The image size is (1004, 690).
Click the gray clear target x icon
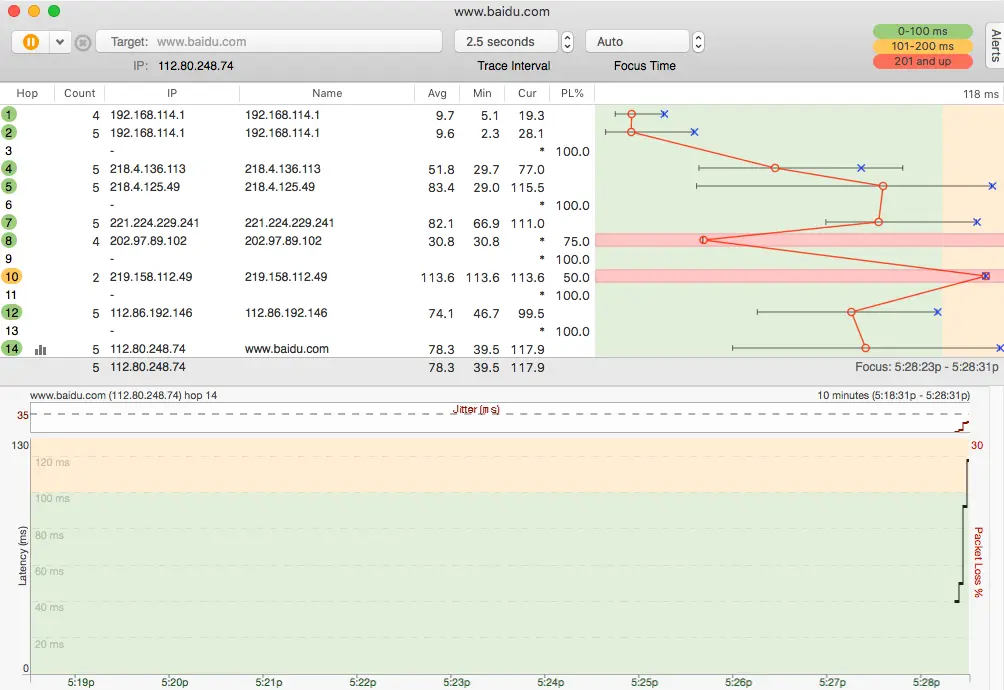pyautogui.click(x=83, y=42)
